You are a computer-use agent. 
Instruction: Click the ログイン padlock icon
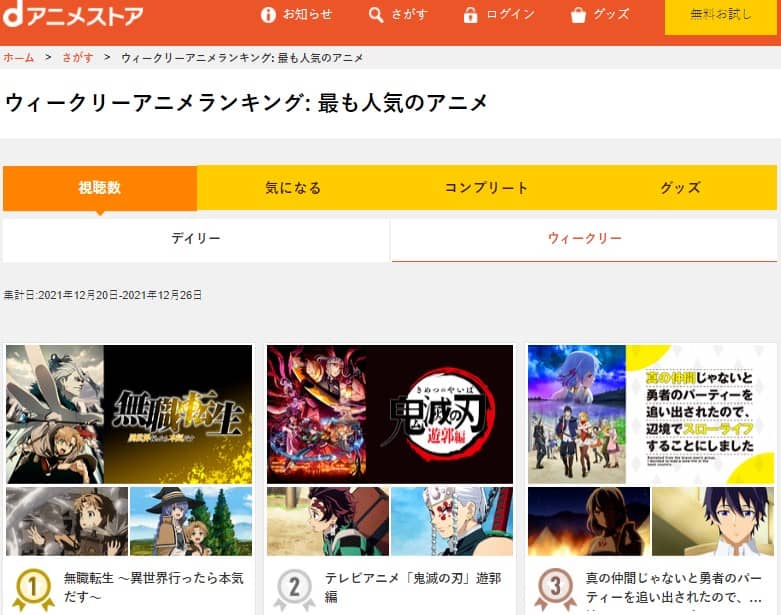click(x=470, y=15)
